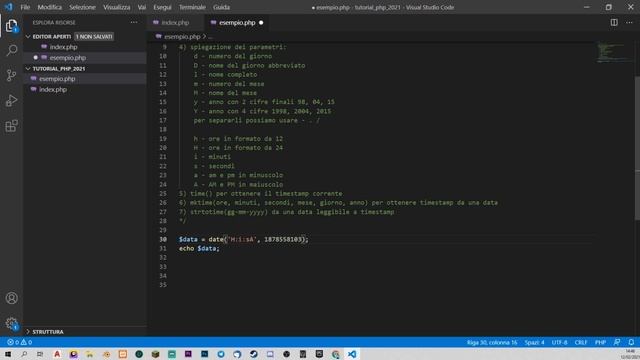This screenshot has height=360, width=640.
Task: Change file encoding UTF-8
Action: click(559, 342)
